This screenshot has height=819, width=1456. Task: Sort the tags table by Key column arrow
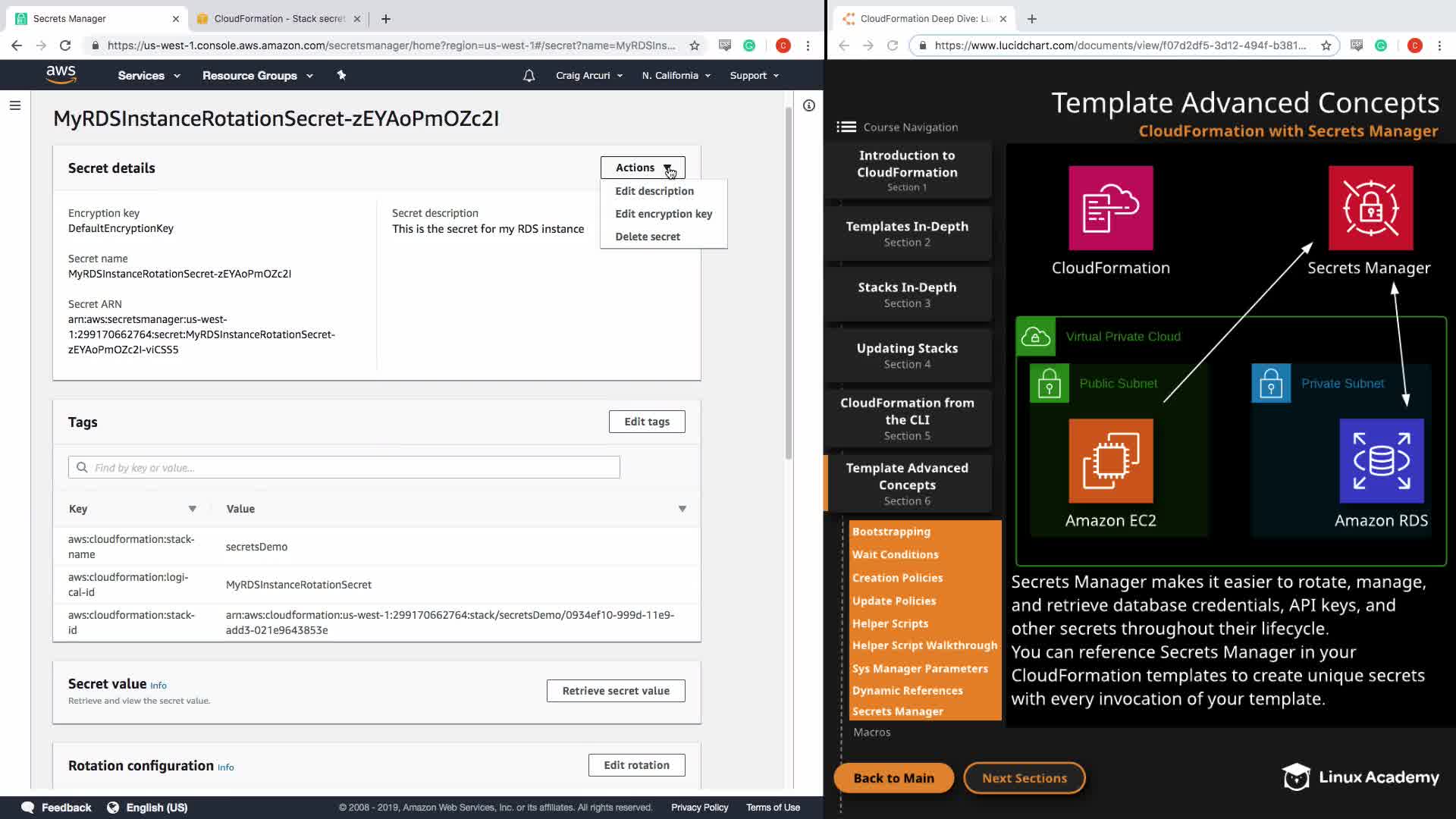(192, 509)
